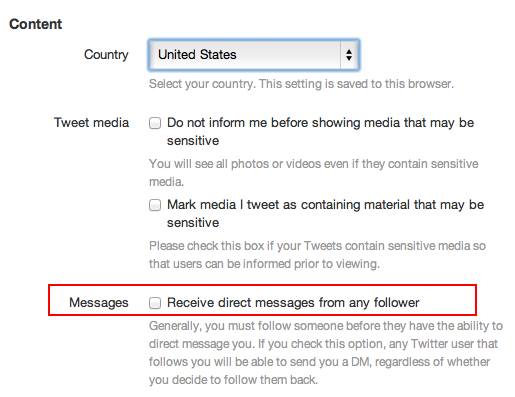Click the word "sensitive" under "Do not inform me"
The width and height of the screenshot is (515, 397).
click(x=193, y=141)
